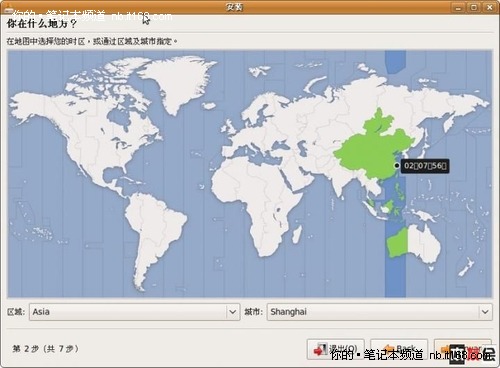Proceed with the Forward button
This screenshot has width=500, height=368.
coord(463,350)
